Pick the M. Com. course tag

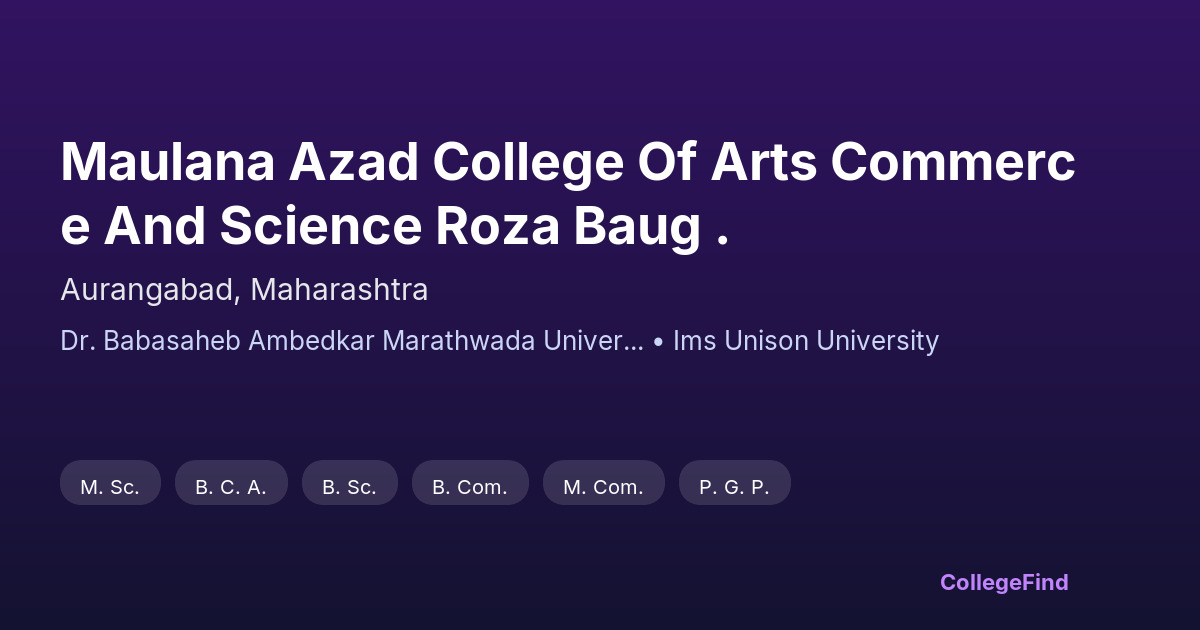603,487
